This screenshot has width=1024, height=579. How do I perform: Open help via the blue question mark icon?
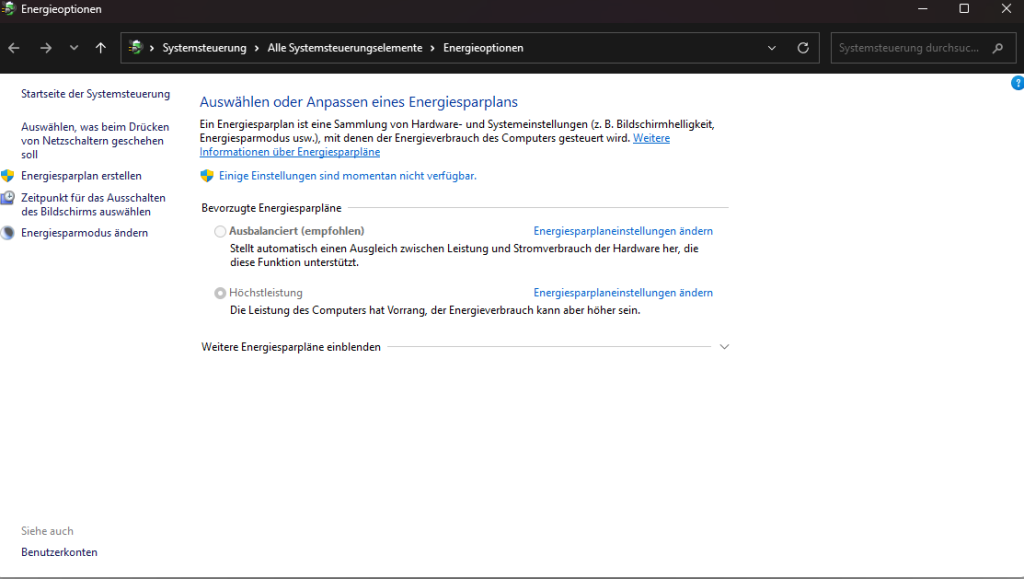(x=1017, y=84)
